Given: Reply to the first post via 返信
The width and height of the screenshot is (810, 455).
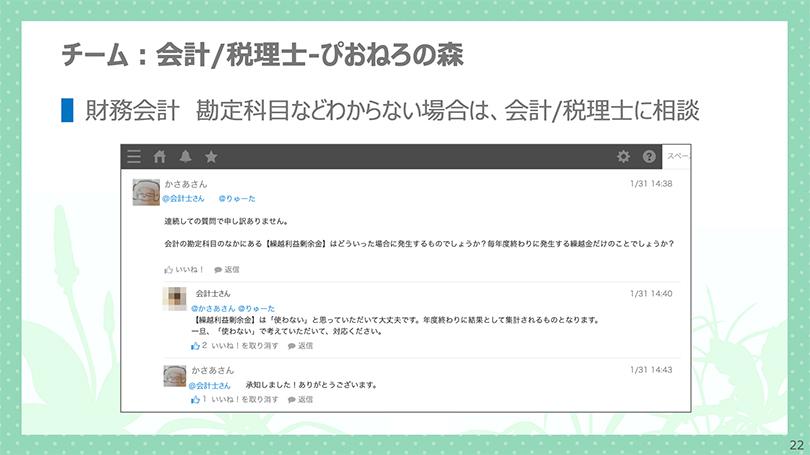Looking at the screenshot, I should coord(226,269).
